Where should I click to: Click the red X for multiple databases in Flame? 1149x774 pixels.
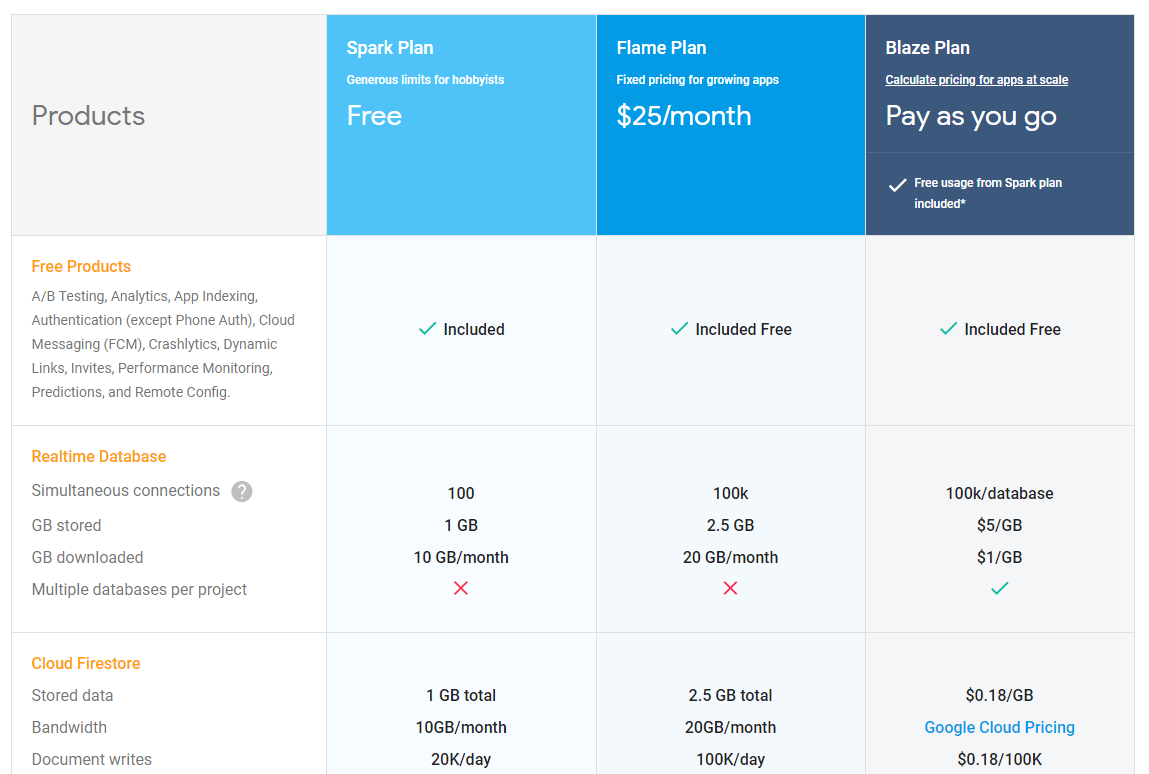[730, 588]
